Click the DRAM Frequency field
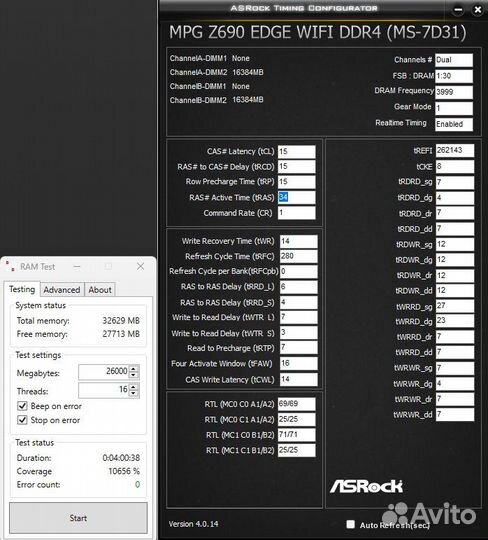Image resolution: width=488 pixels, height=540 pixels. 454,92
